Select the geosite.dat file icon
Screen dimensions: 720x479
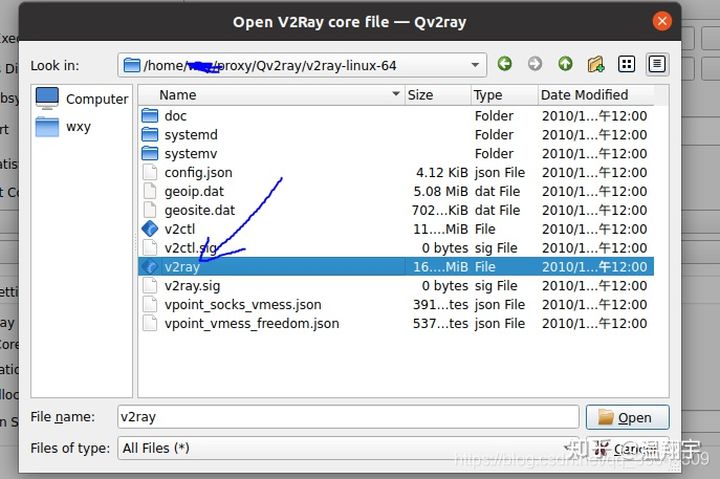point(150,210)
